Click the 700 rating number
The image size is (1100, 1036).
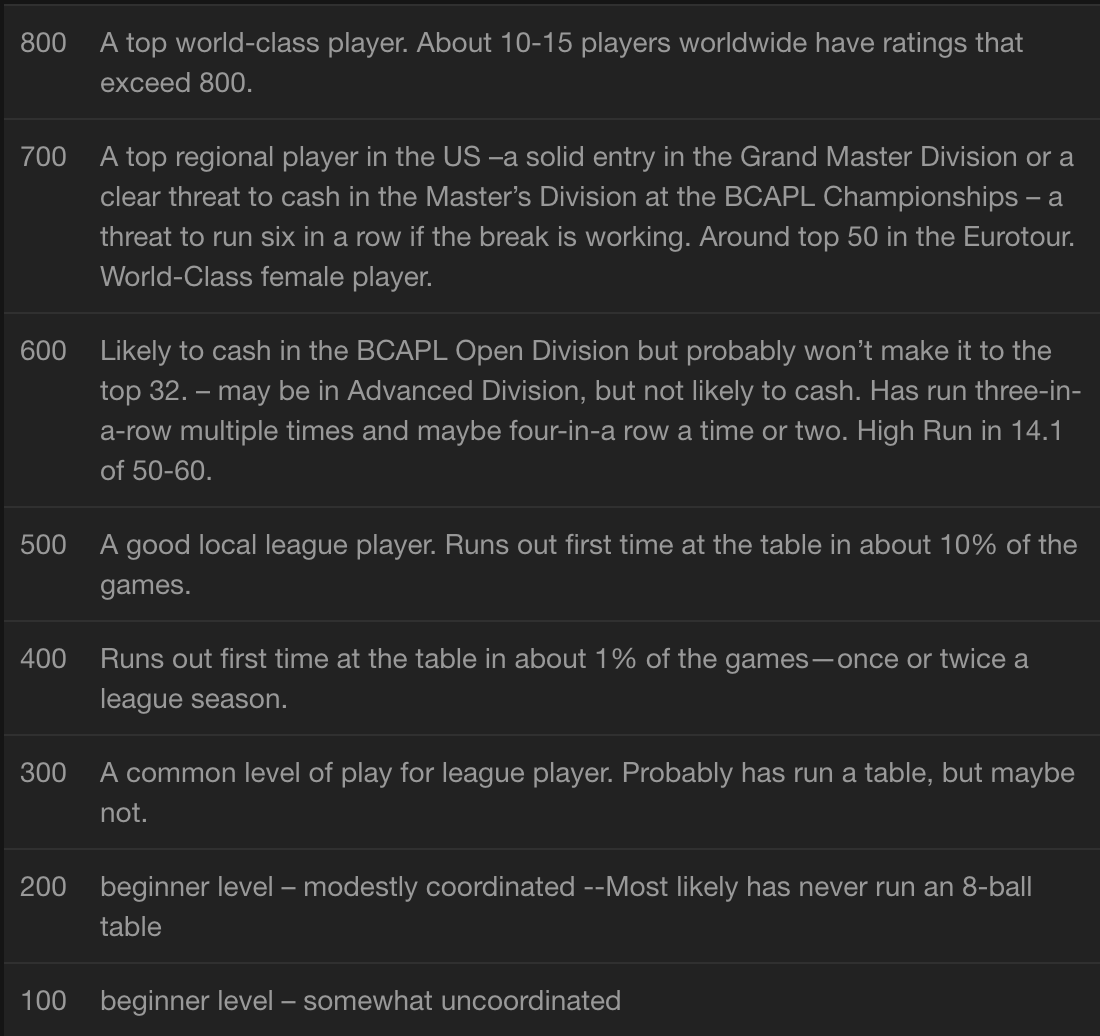[x=43, y=157]
